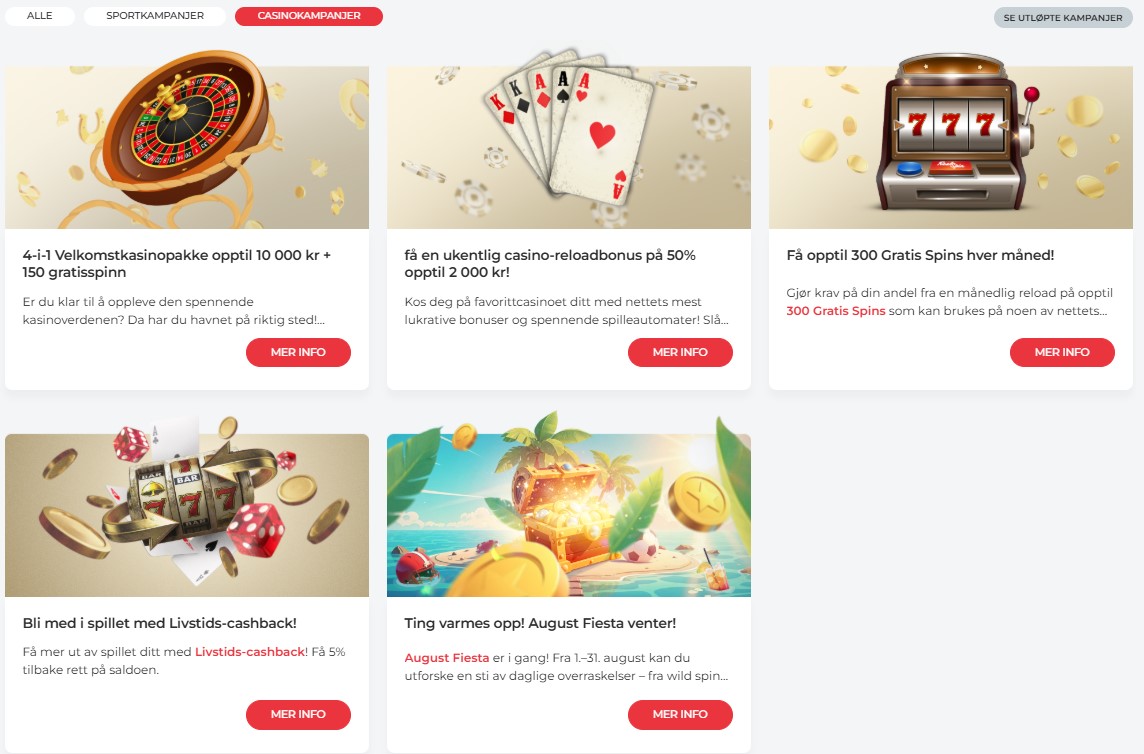
Task: Click MER INFO for 300 Gratis Spins
Action: point(1062,353)
